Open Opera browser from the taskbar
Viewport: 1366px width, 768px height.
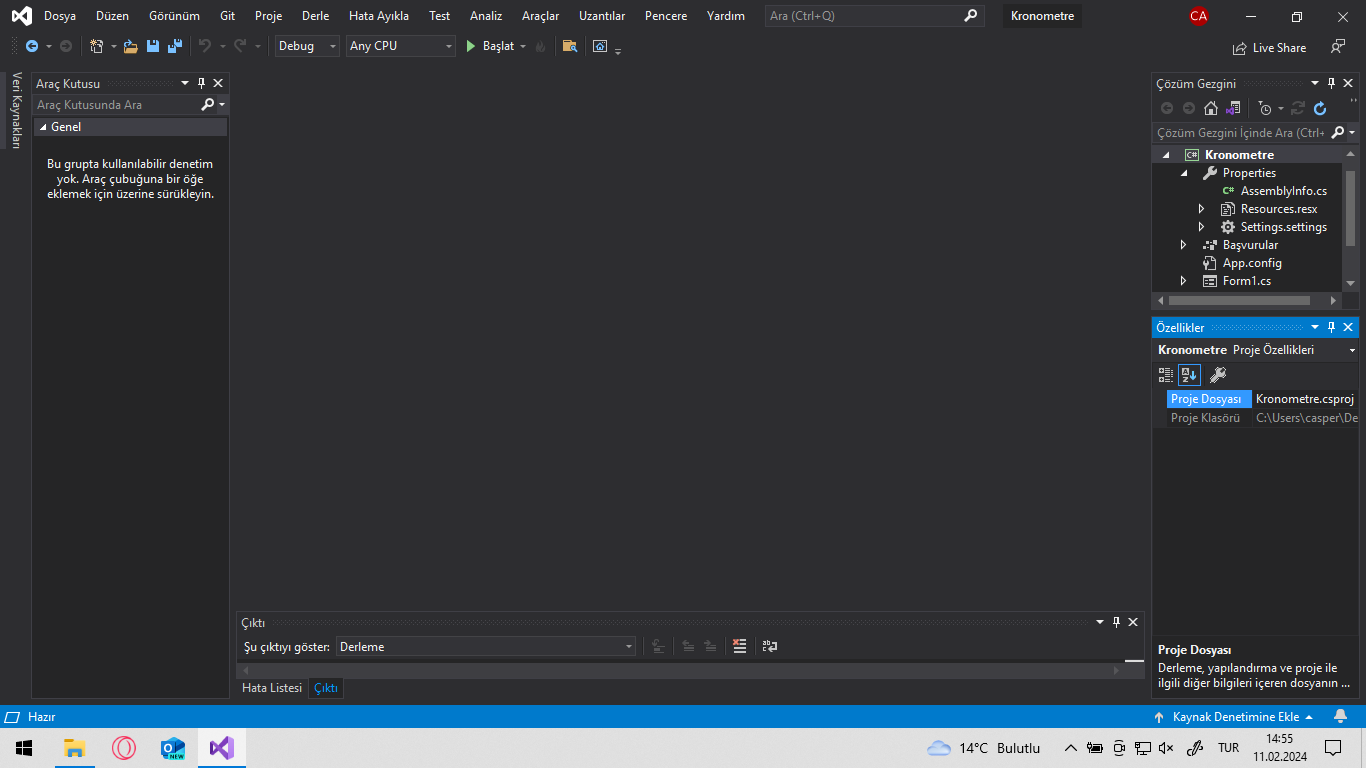pos(124,748)
